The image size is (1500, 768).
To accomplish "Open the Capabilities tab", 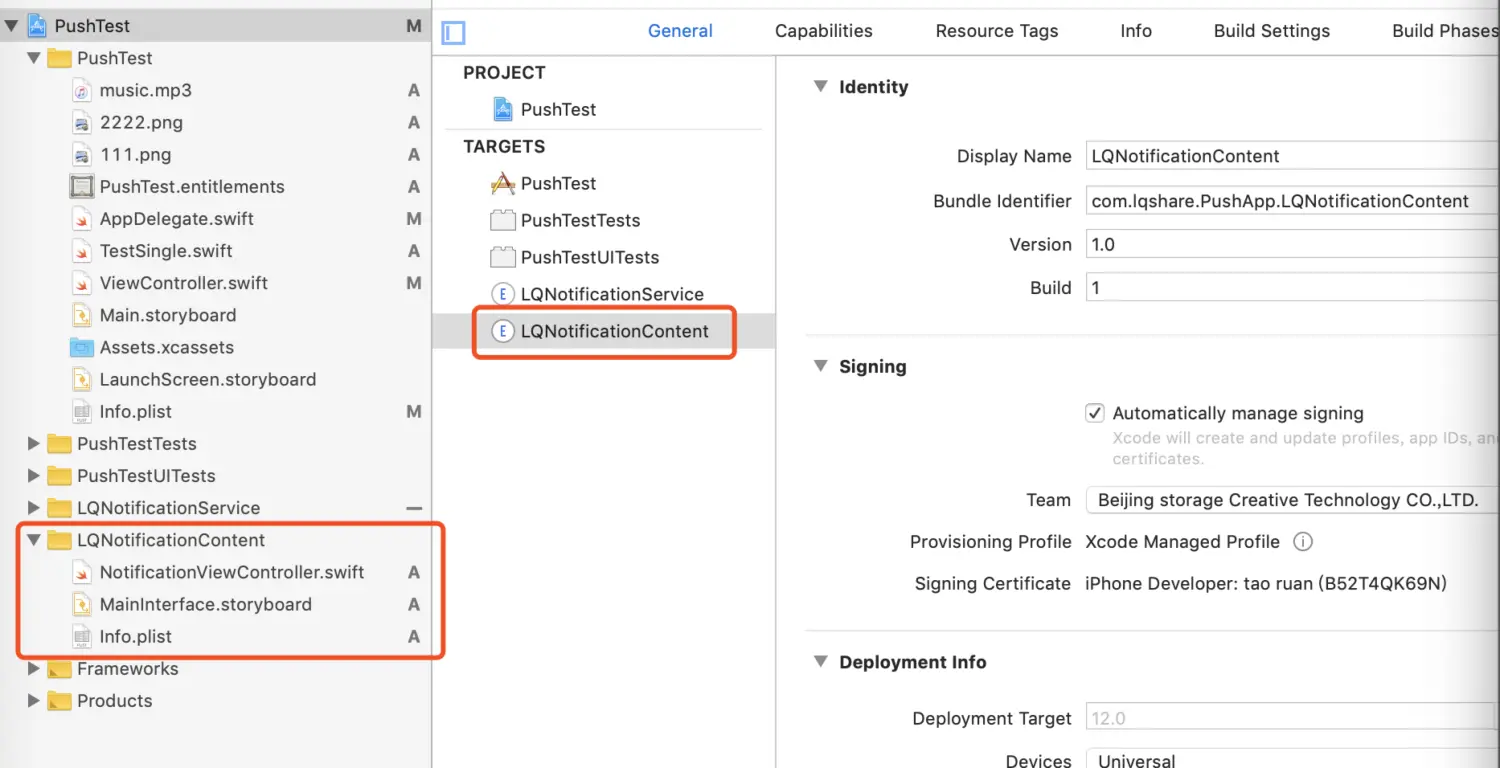I will coord(824,31).
